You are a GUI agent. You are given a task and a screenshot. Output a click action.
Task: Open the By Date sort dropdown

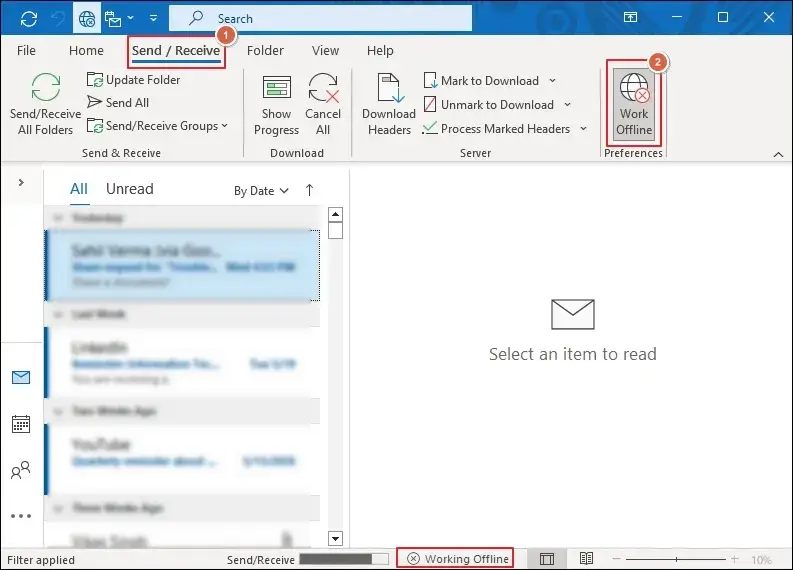[261, 191]
